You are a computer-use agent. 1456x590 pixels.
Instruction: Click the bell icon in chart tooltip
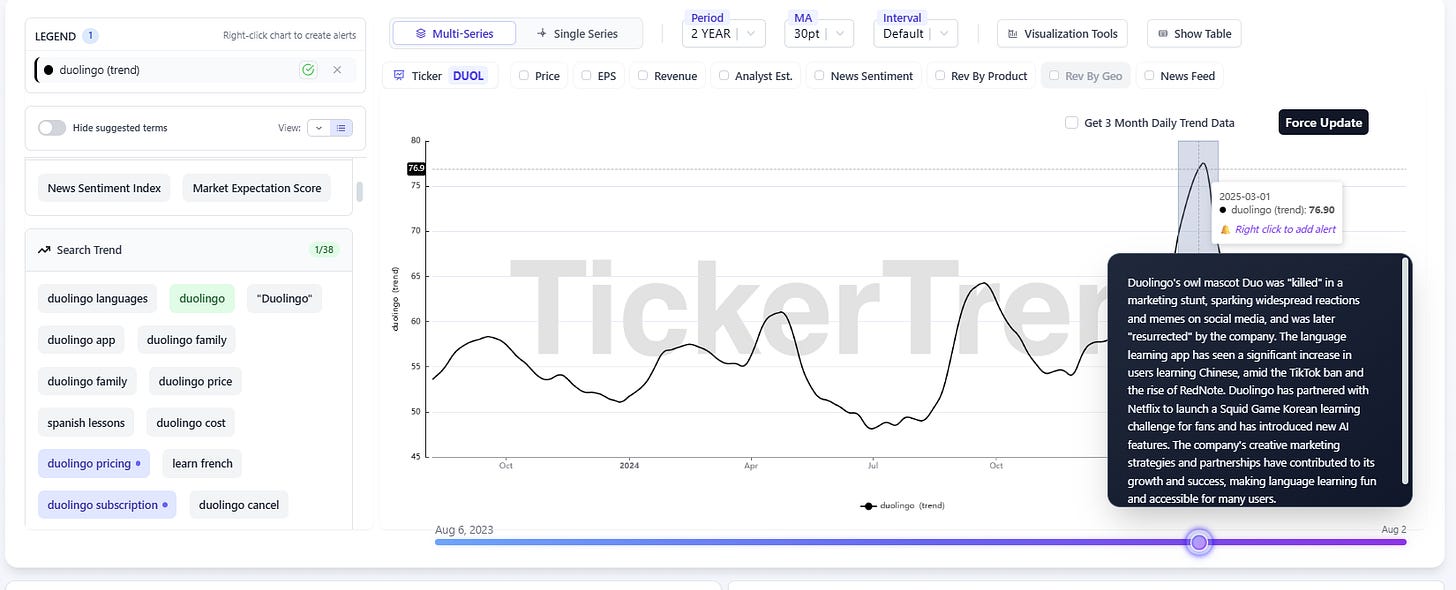pyautogui.click(x=1225, y=229)
